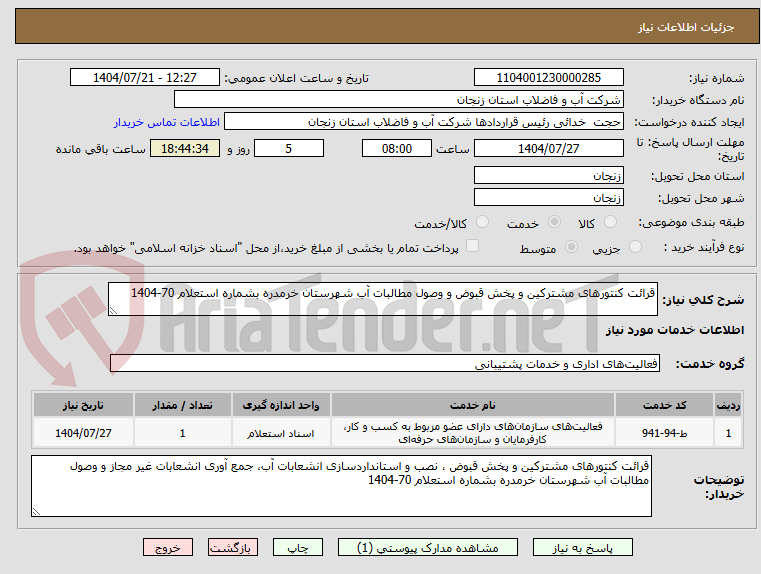Open مشاهده مدارک پیوستی (1) attachments

pyautogui.click(x=428, y=547)
